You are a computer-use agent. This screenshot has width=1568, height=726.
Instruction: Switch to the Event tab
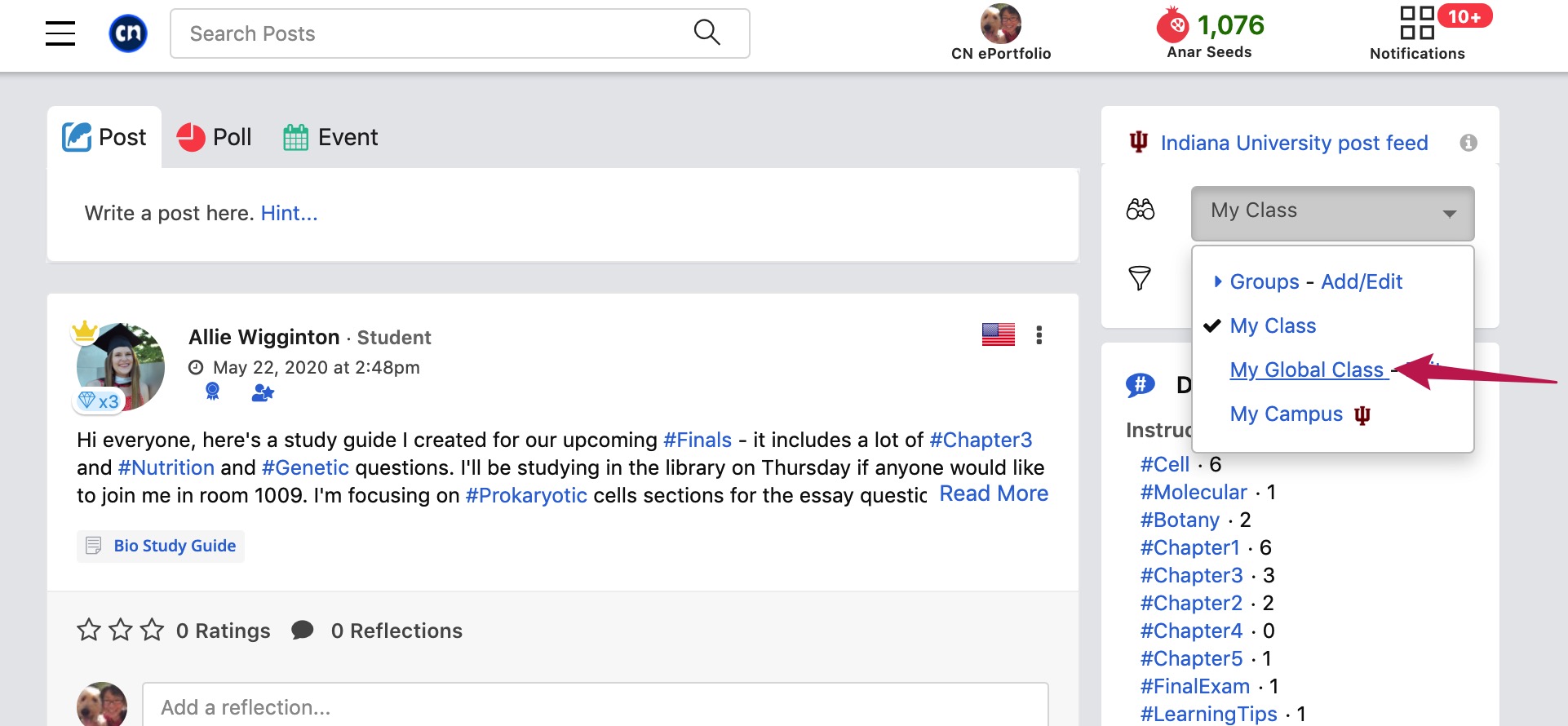point(330,137)
